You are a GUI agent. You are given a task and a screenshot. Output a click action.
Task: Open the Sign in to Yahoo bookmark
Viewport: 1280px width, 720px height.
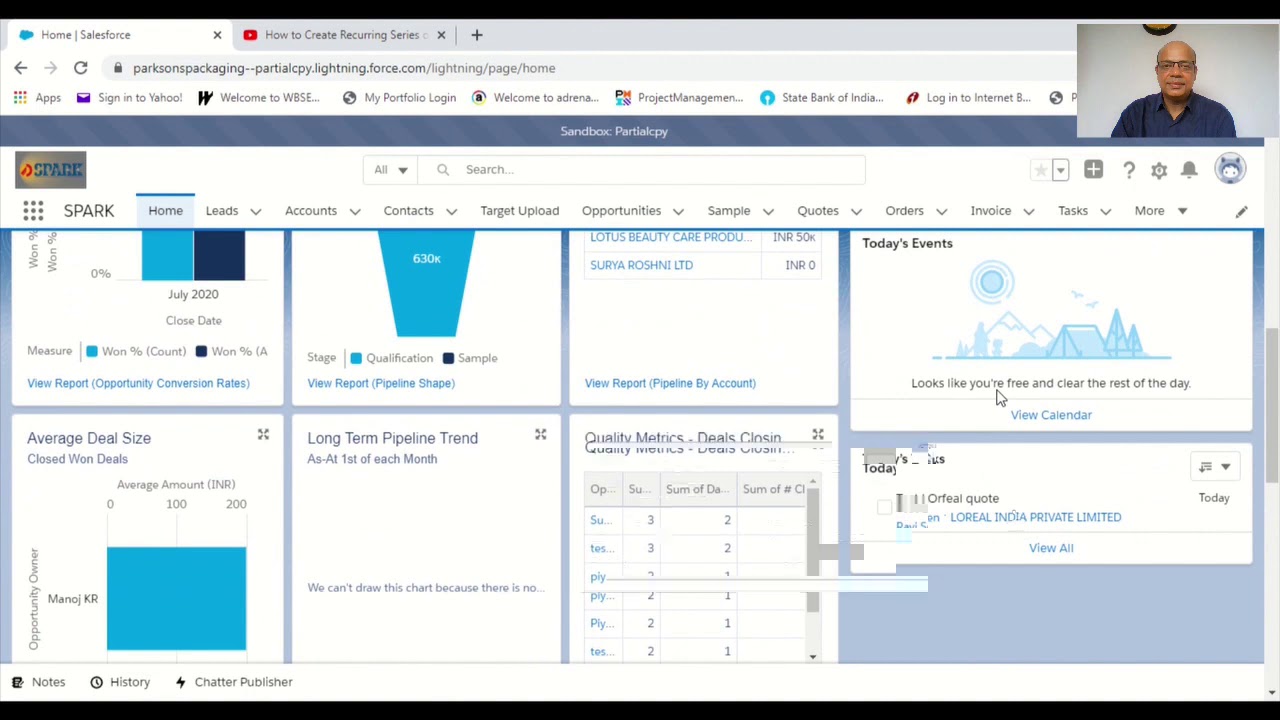tap(129, 98)
